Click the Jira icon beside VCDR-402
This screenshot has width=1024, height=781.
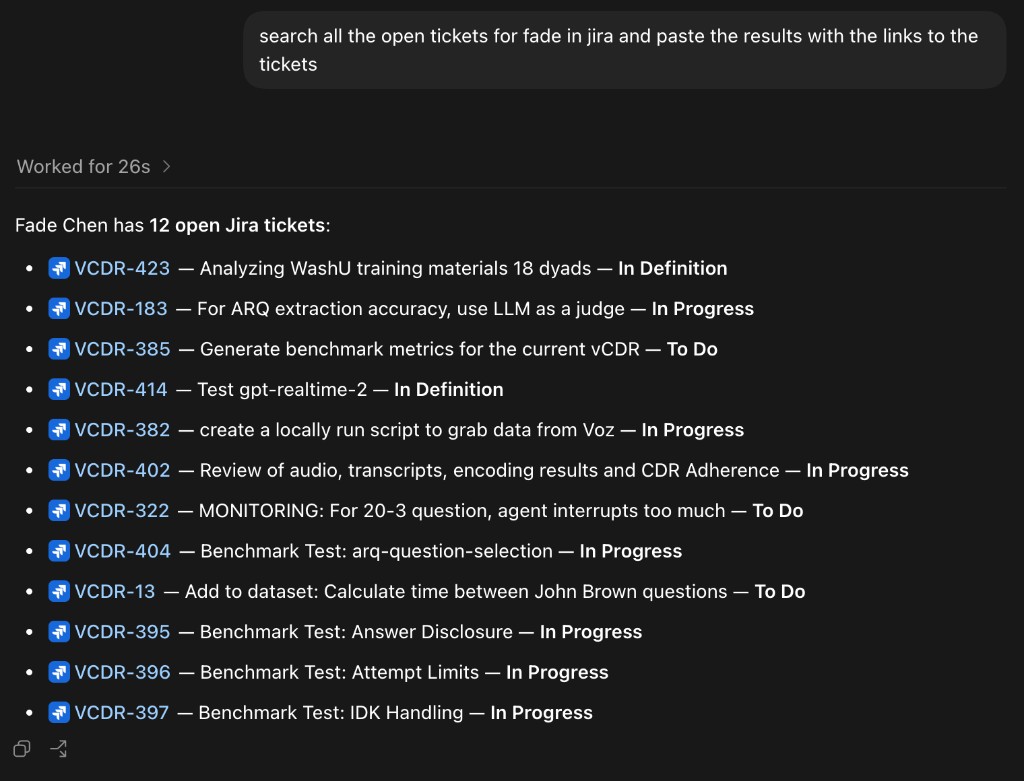point(59,471)
